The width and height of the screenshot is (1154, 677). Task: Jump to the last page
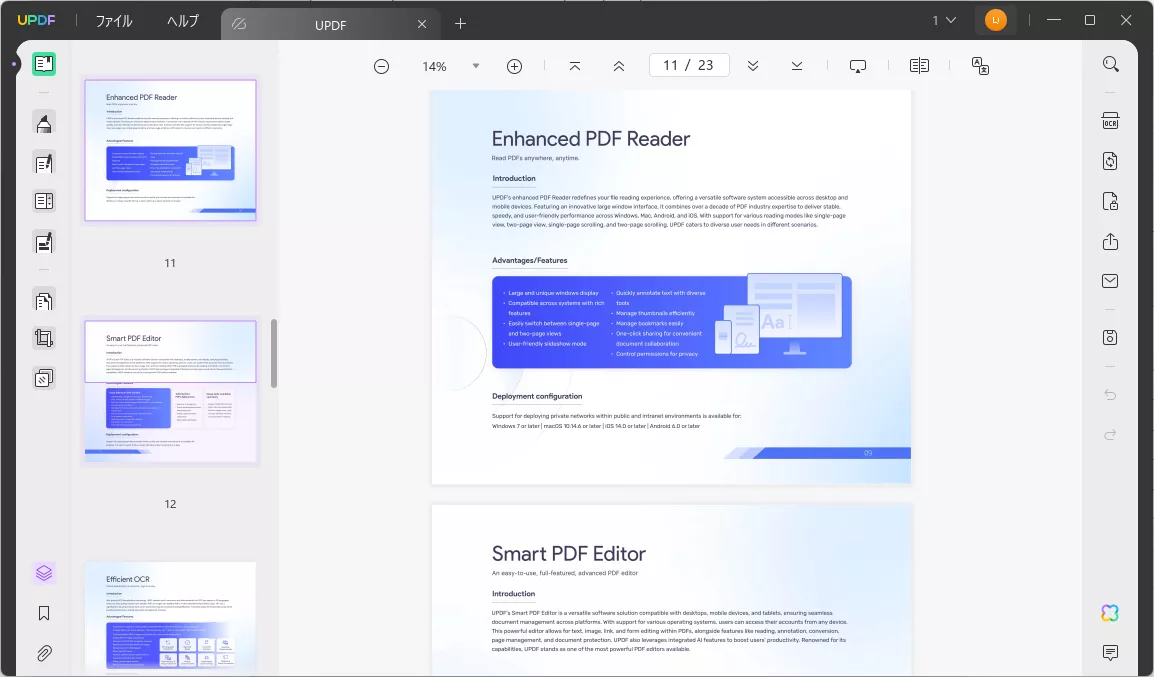797,66
